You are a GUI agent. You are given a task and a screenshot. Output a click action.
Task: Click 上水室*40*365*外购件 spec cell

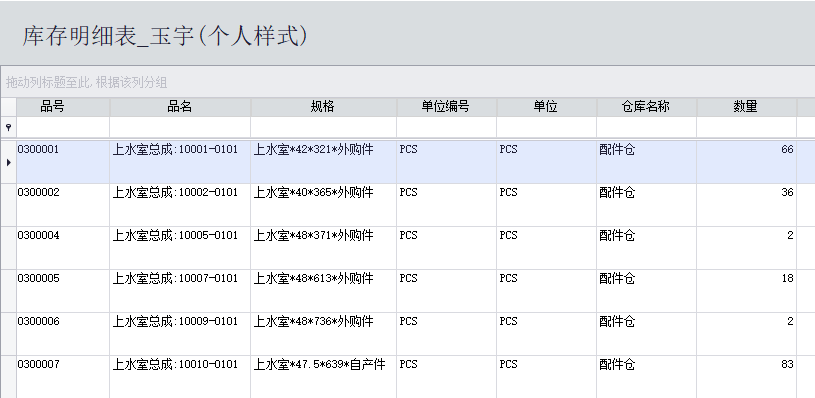(323, 205)
